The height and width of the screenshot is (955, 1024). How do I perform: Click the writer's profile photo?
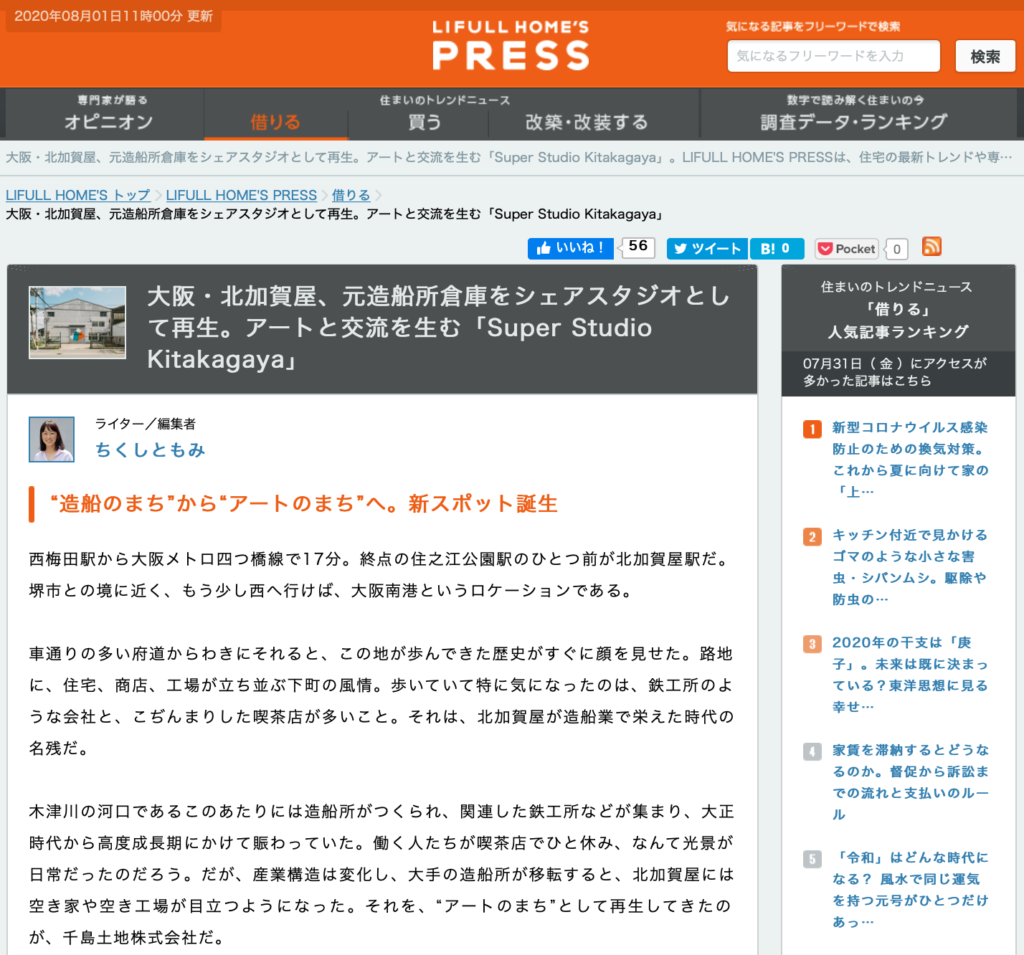[51, 439]
